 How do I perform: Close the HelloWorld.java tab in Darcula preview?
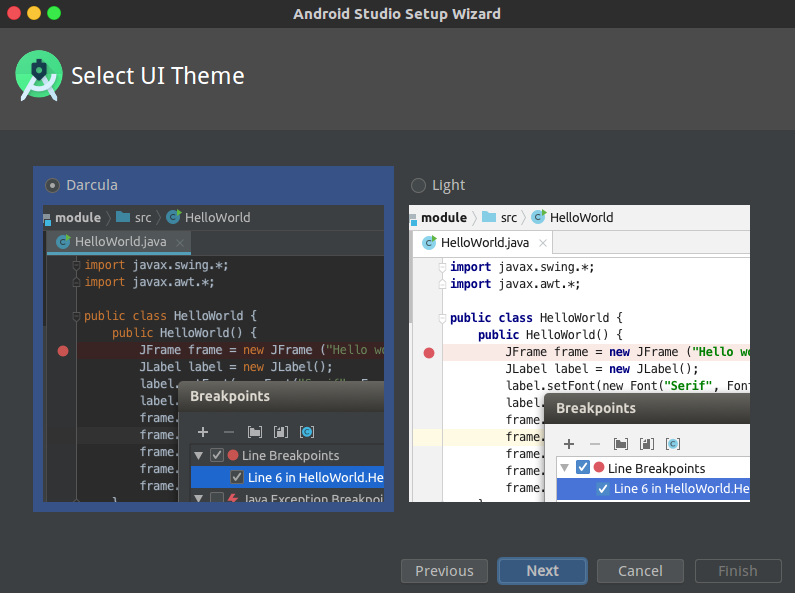pyautogui.click(x=179, y=243)
